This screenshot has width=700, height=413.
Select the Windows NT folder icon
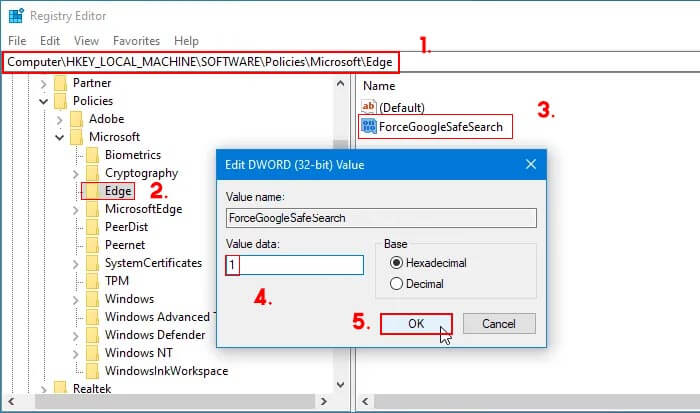point(92,353)
